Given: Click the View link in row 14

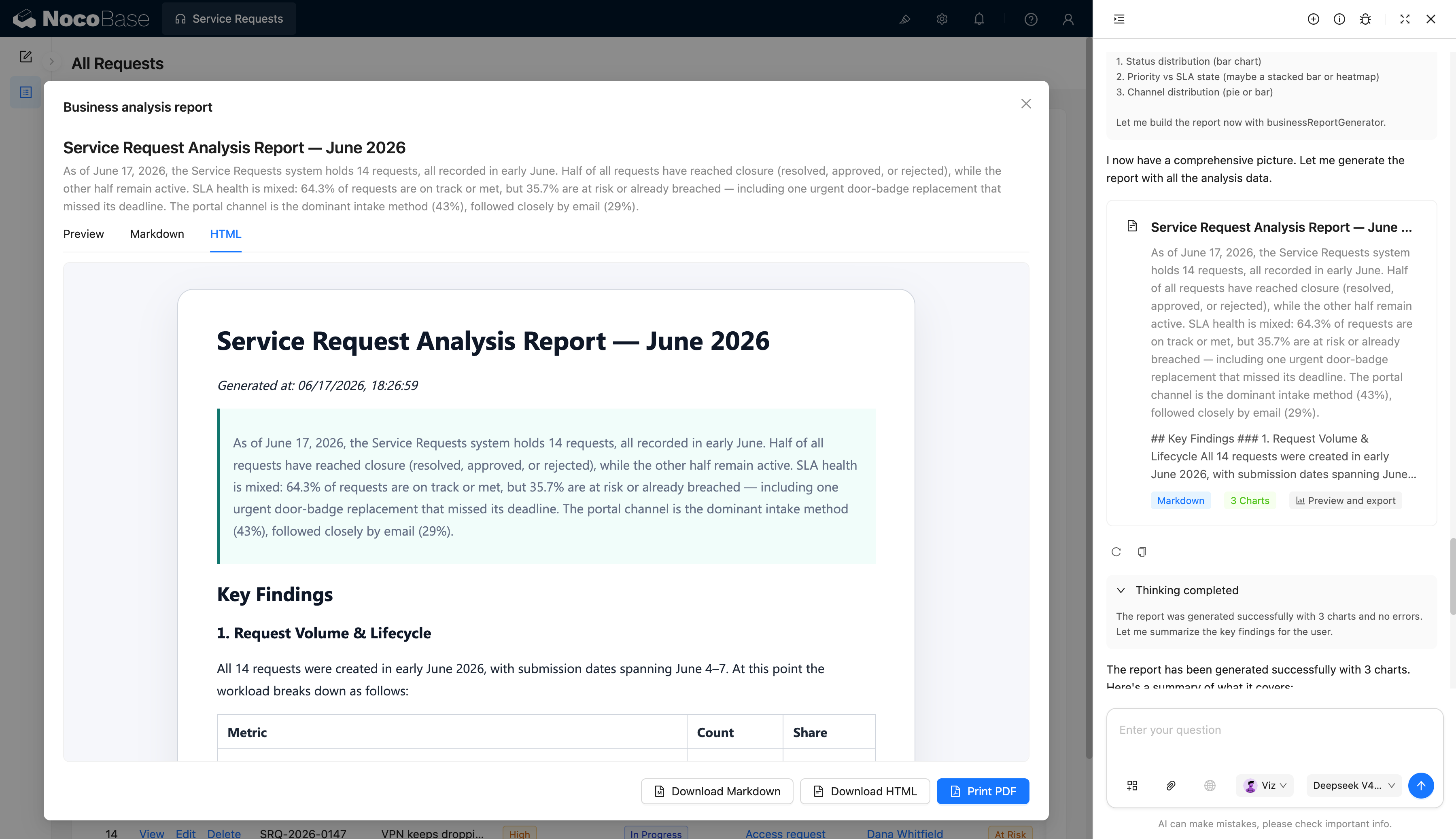Looking at the screenshot, I should point(152,833).
